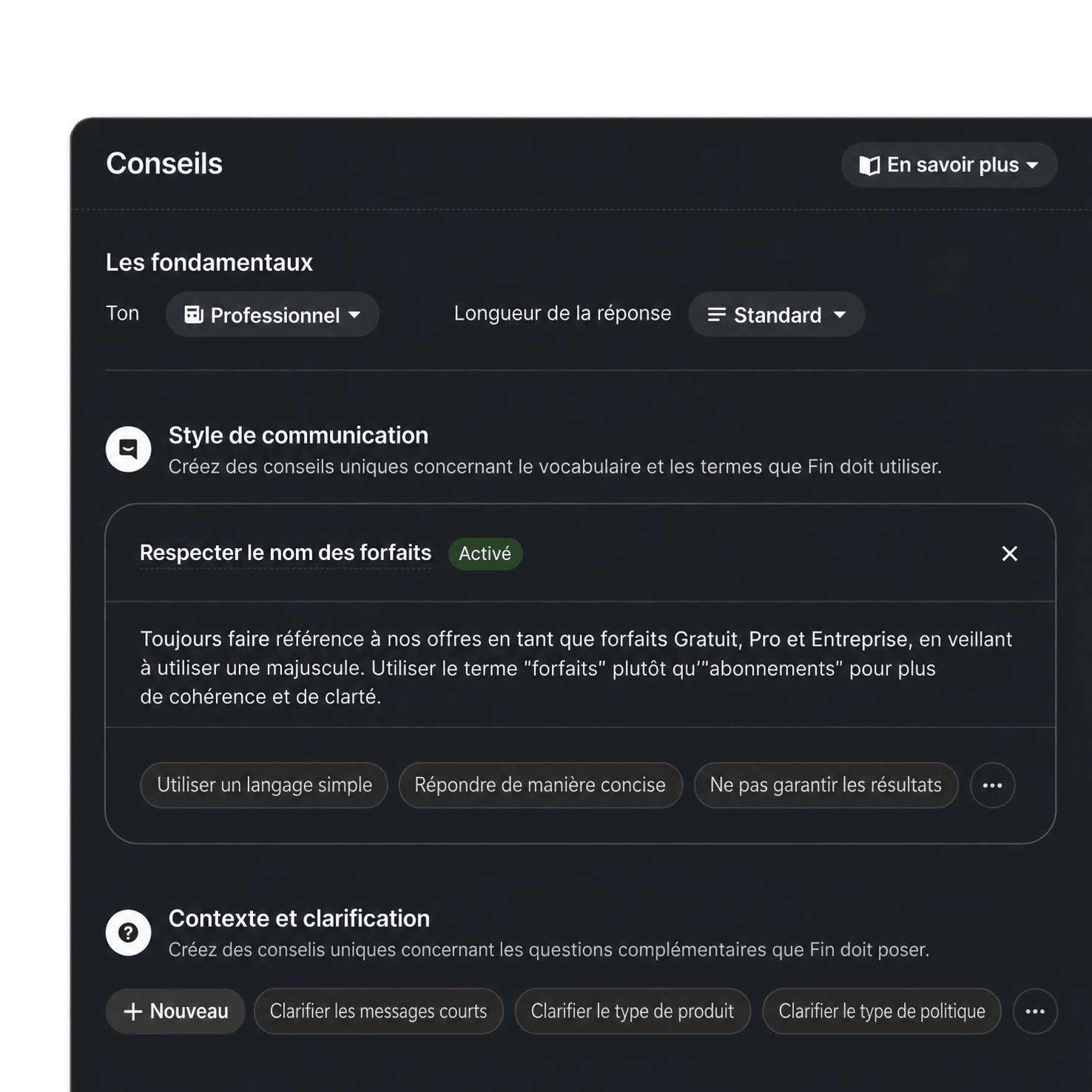The height and width of the screenshot is (1092, 1092).
Task: Add a Nouveau clarification guidance
Action: [175, 1011]
